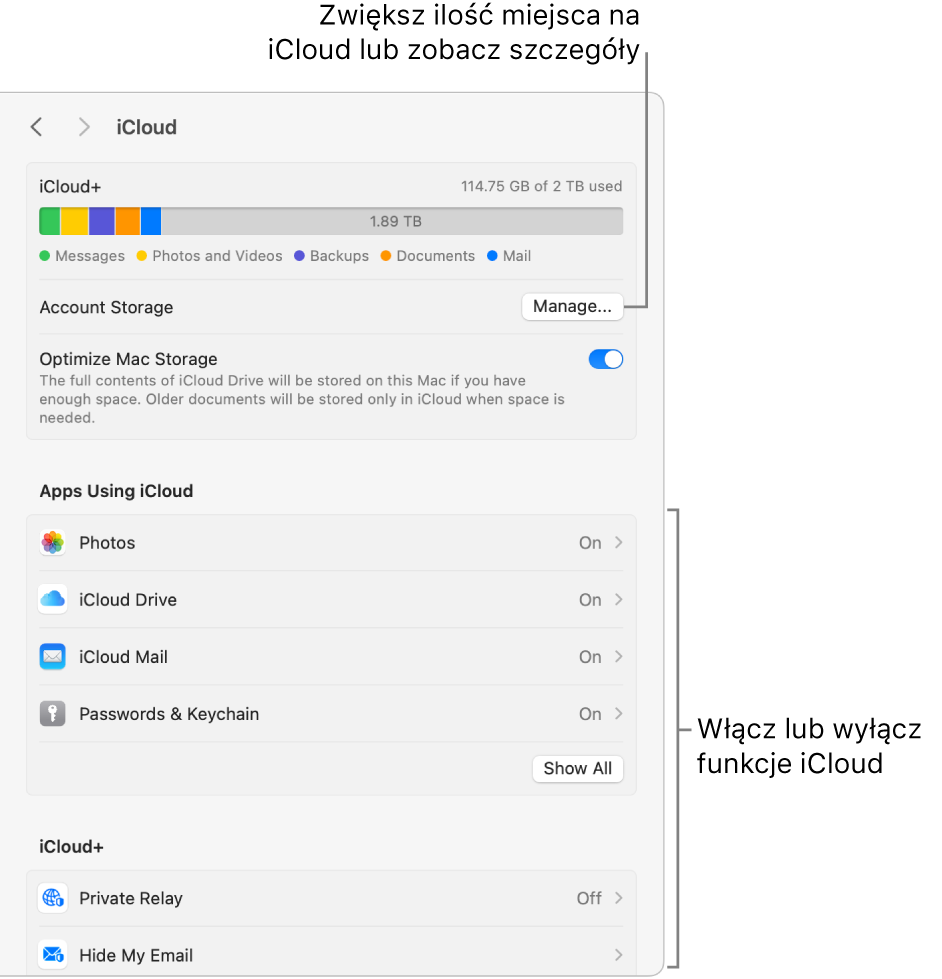Select the Passwords & Keychain row label
The image size is (942, 979).
169,714
